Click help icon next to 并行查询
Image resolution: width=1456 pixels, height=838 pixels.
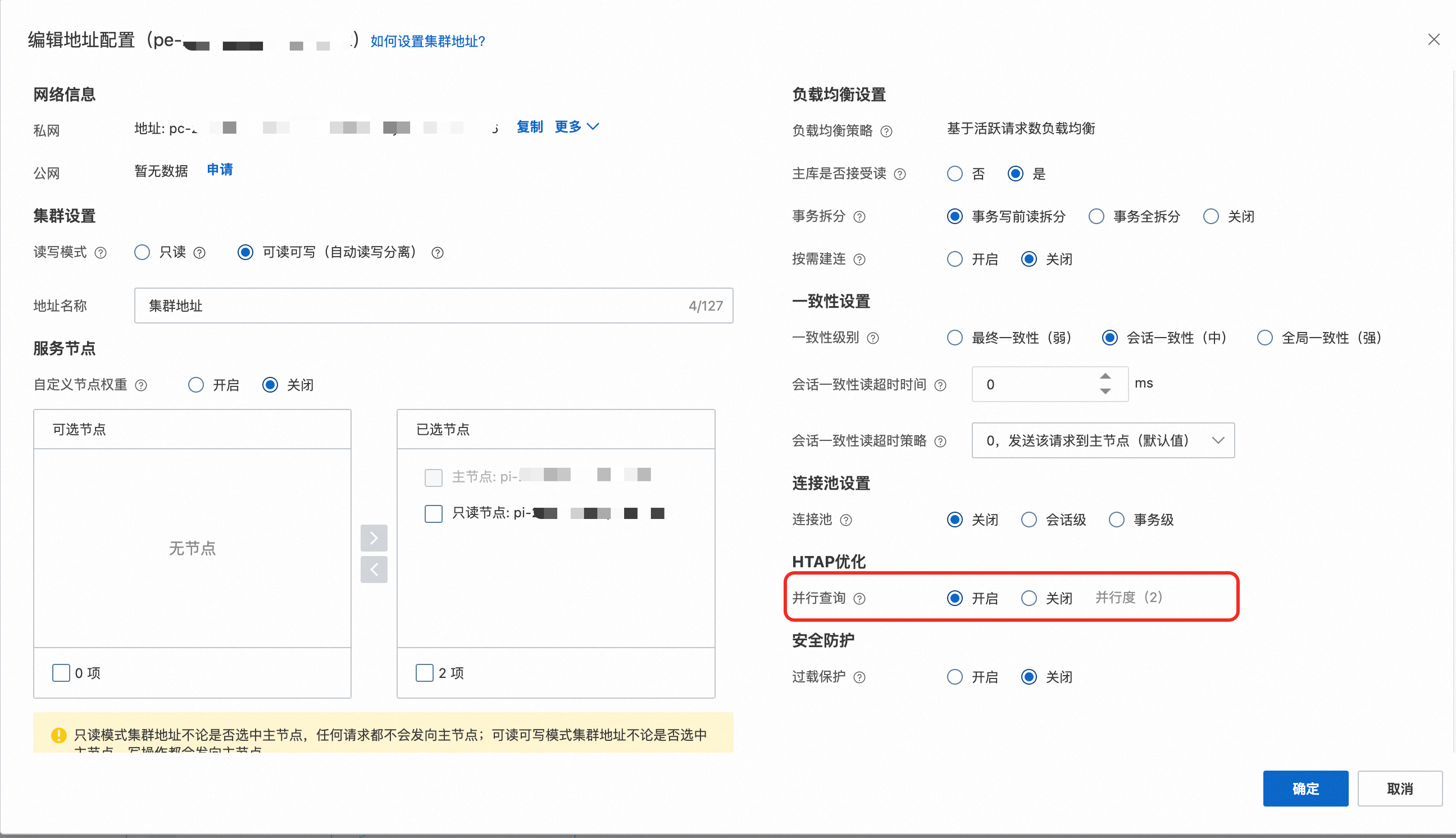pos(859,599)
